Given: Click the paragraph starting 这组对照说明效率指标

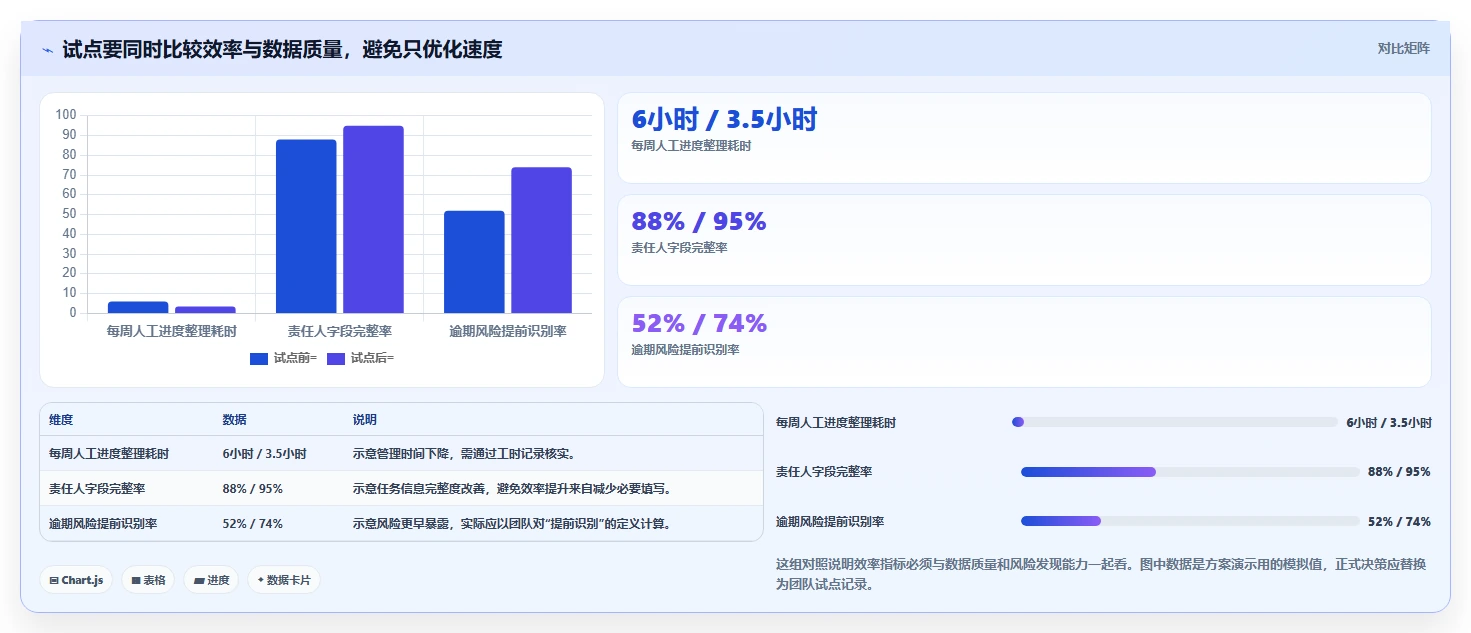Looking at the screenshot, I should coord(1101,574).
